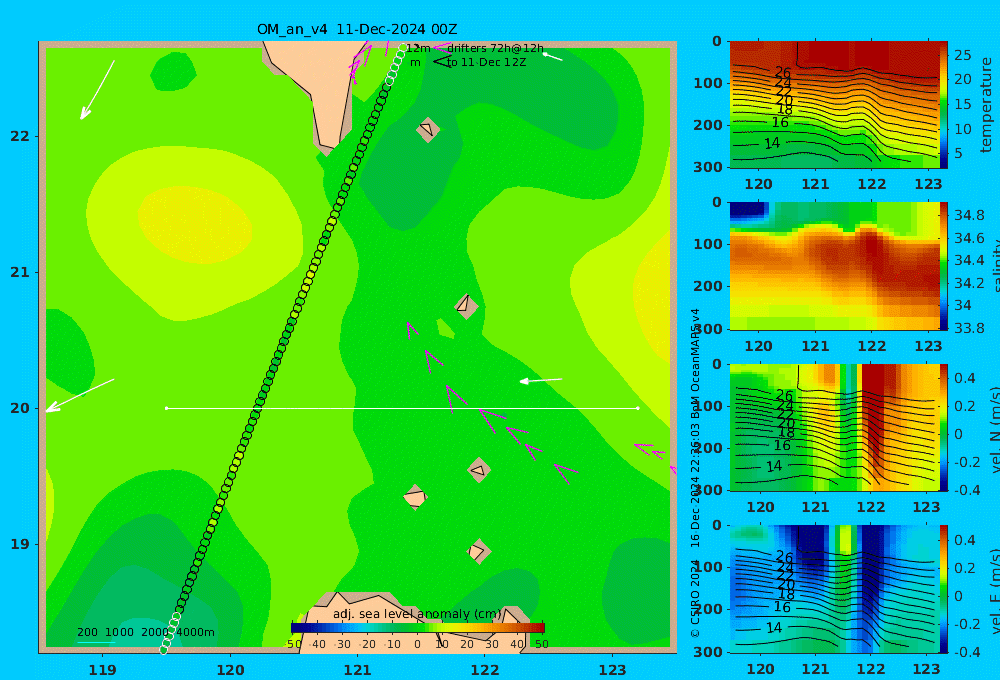Click the 50 tick at the sea level colorbar's right end
The width and height of the screenshot is (1000, 680).
click(x=541, y=644)
